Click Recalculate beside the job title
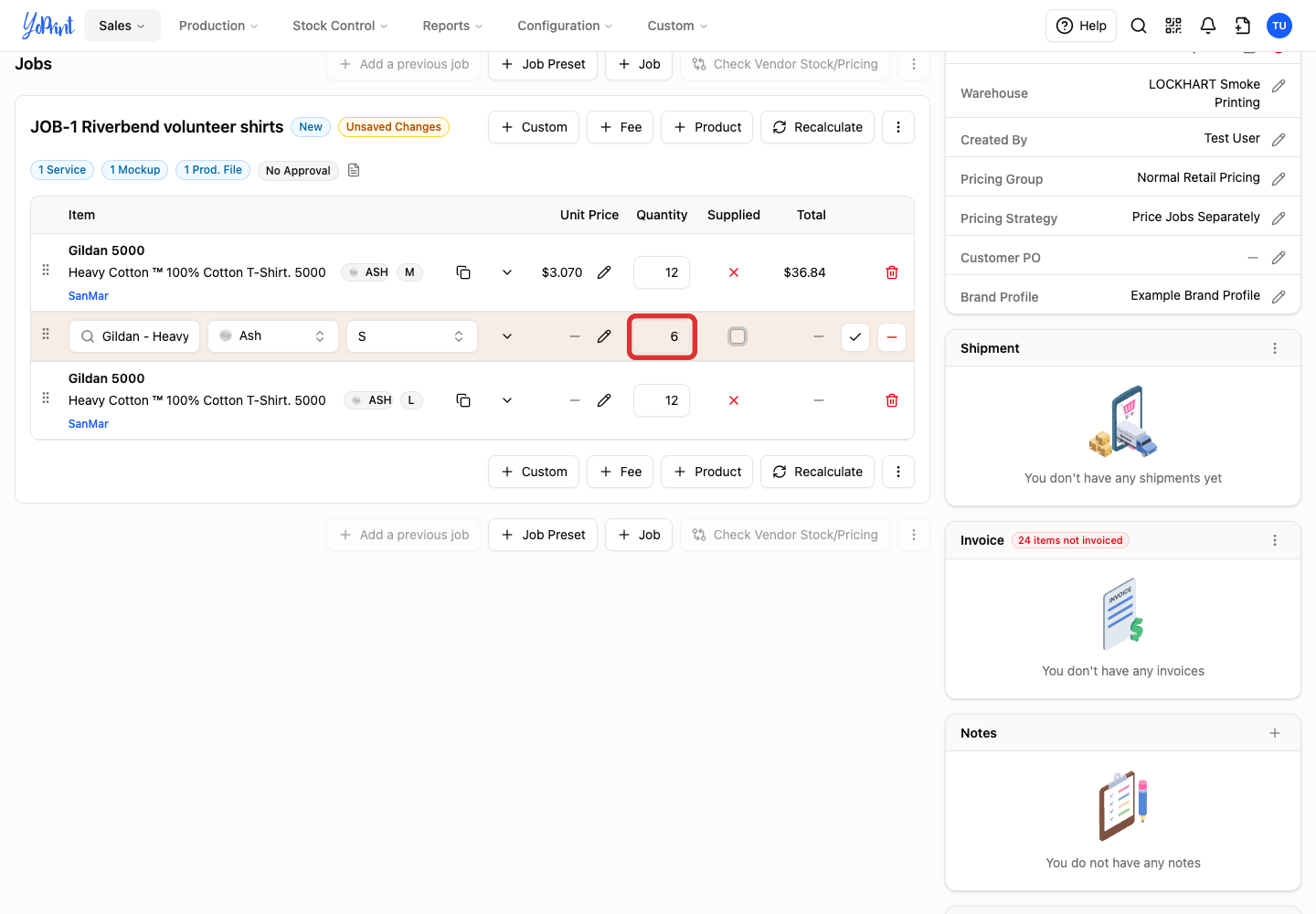Screen dimensions: 1316x914 coord(817,127)
